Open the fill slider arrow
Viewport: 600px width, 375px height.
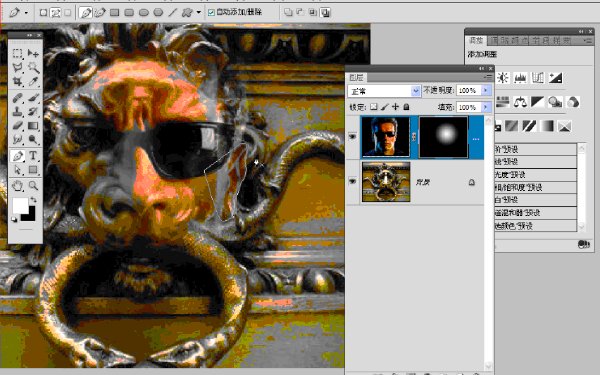[486, 107]
